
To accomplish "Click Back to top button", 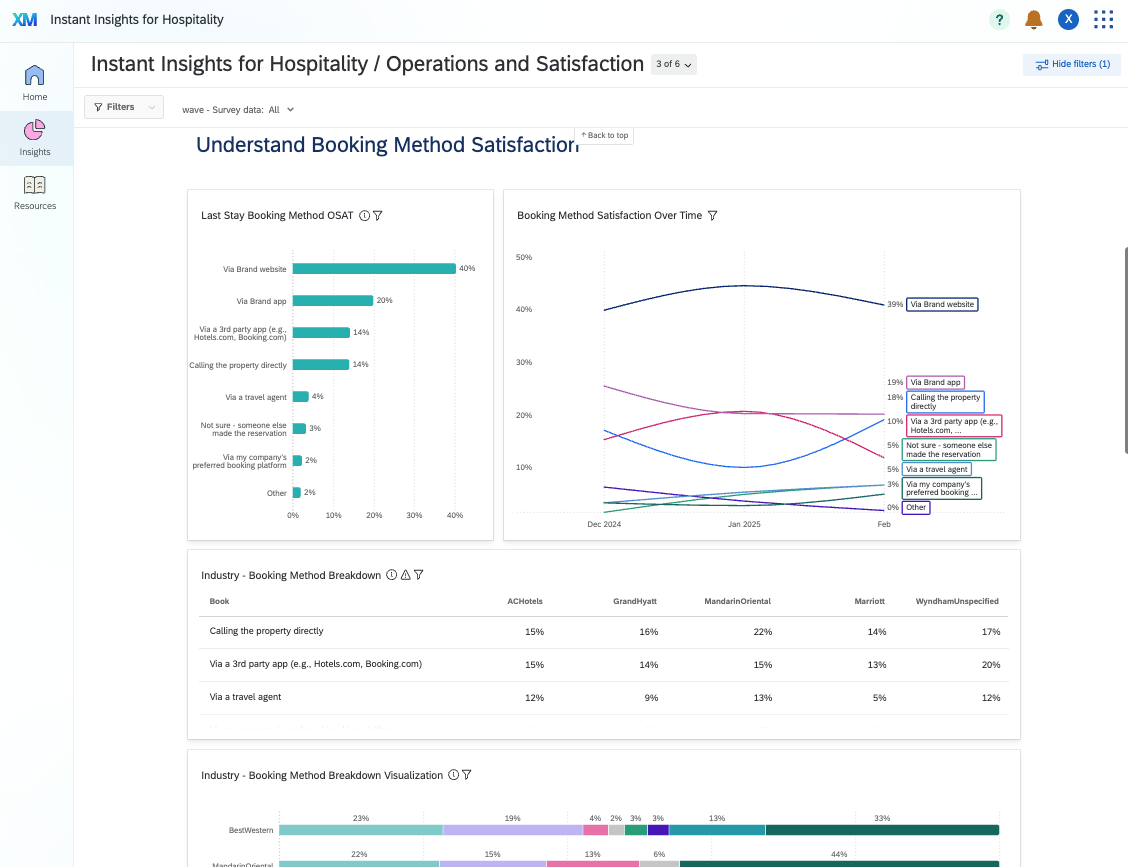I will (604, 135).
